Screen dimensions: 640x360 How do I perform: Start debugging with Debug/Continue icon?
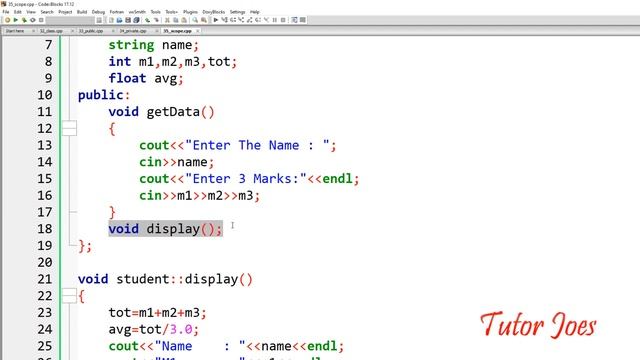(216, 20)
